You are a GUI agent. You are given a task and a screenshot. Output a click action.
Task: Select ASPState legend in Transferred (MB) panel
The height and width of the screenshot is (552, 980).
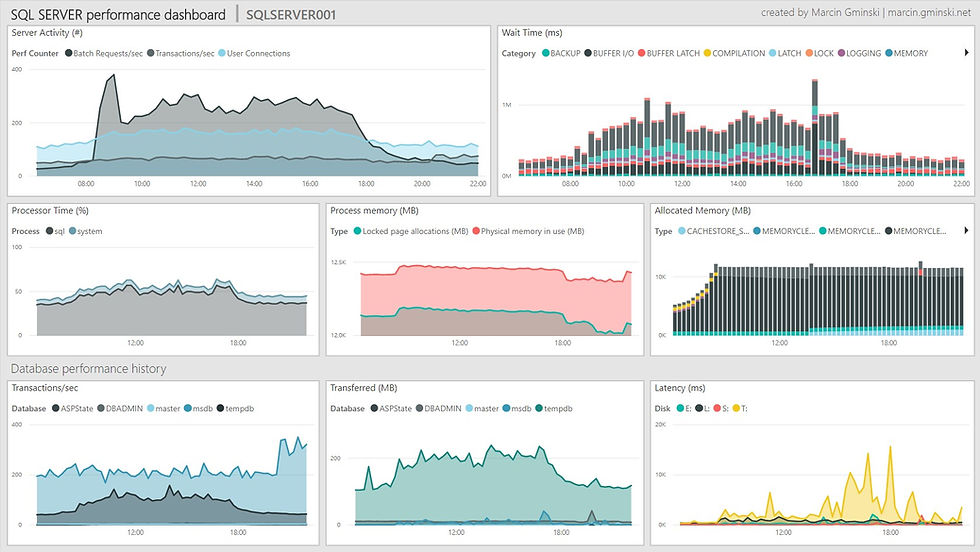click(x=391, y=408)
